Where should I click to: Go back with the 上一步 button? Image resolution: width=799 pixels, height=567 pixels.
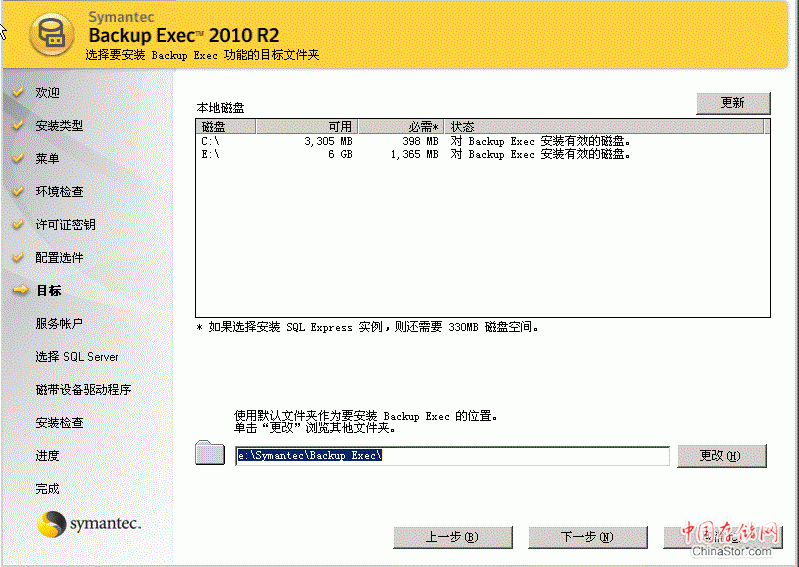[451, 537]
